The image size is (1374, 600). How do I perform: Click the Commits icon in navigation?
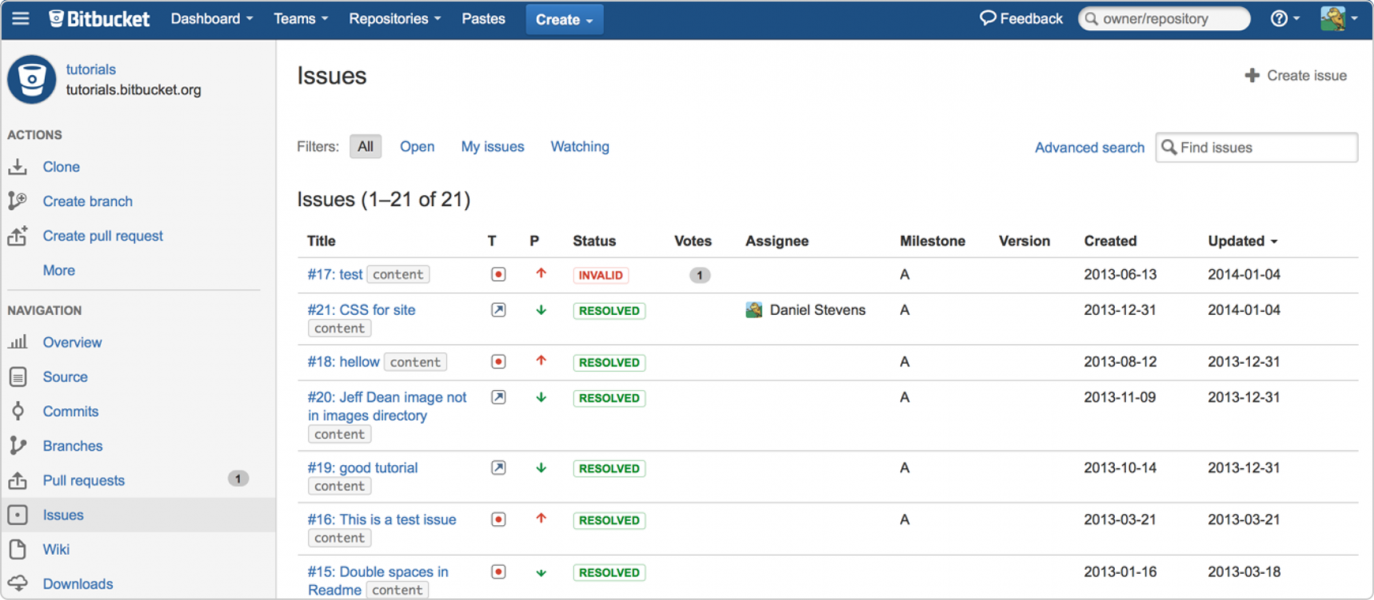click(x=18, y=411)
